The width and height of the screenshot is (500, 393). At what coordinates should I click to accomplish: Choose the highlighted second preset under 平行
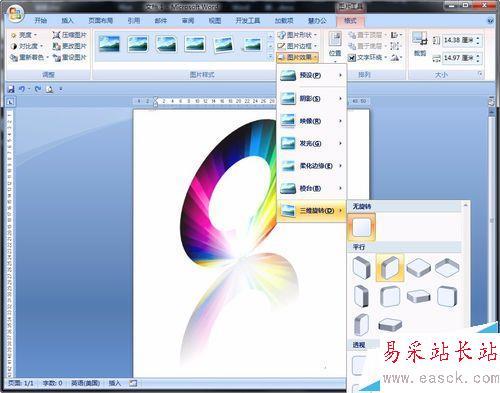point(390,268)
